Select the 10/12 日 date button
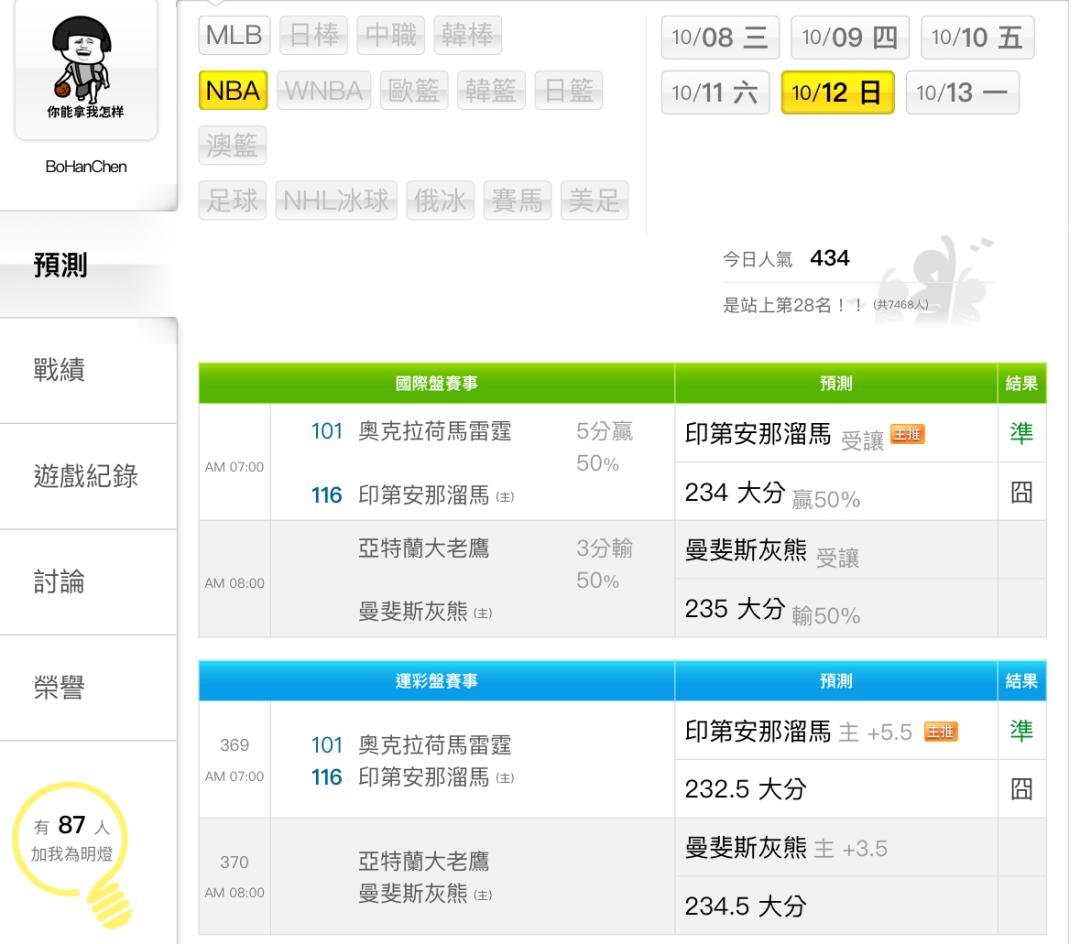This screenshot has width=1080, height=944. click(837, 93)
